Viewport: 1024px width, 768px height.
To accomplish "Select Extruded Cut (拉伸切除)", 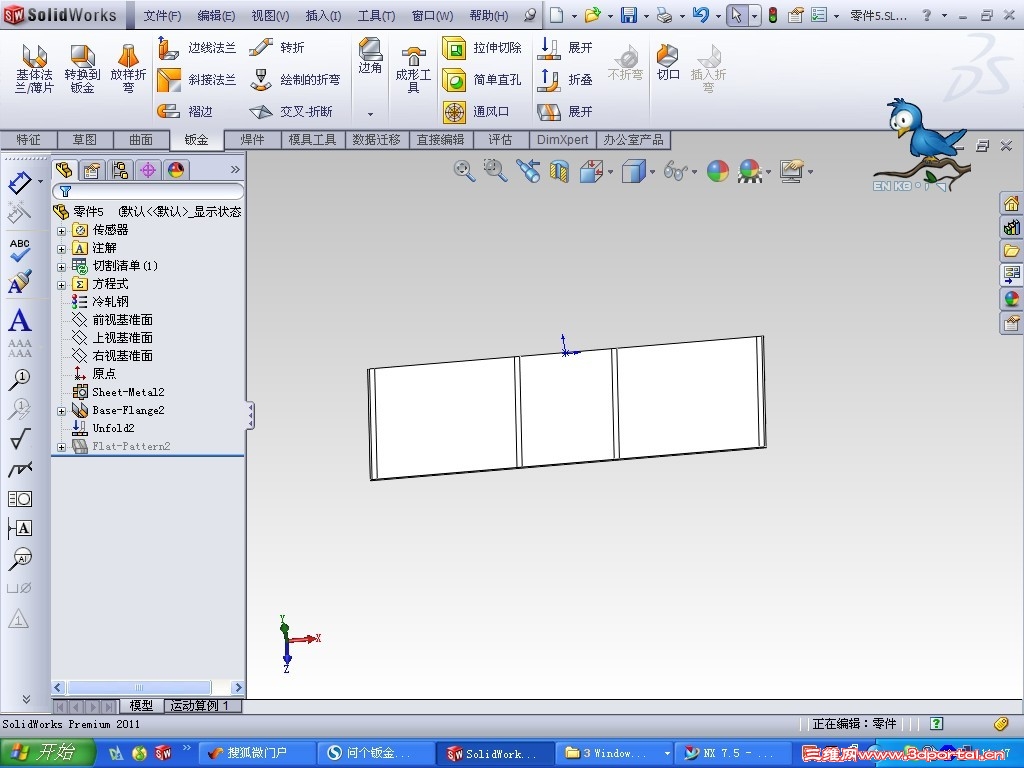I will (x=482, y=48).
